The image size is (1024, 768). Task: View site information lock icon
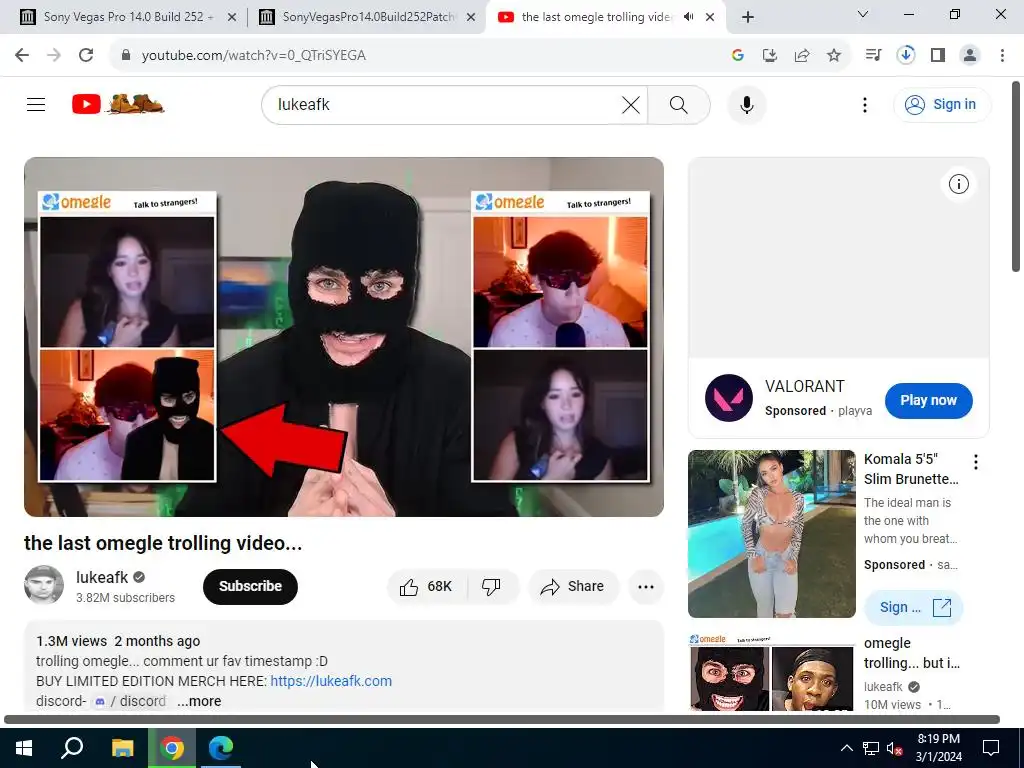pyautogui.click(x=126, y=56)
